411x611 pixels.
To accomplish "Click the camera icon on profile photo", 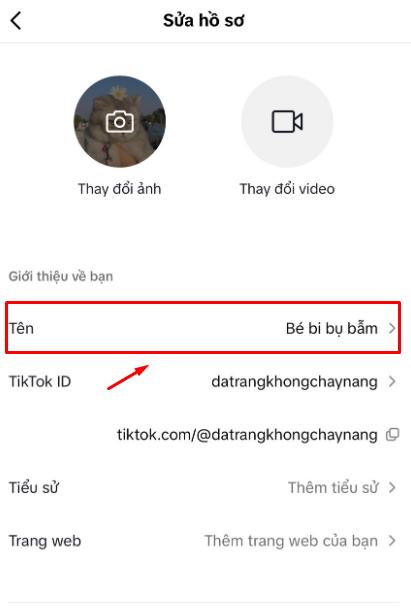I will click(120, 122).
